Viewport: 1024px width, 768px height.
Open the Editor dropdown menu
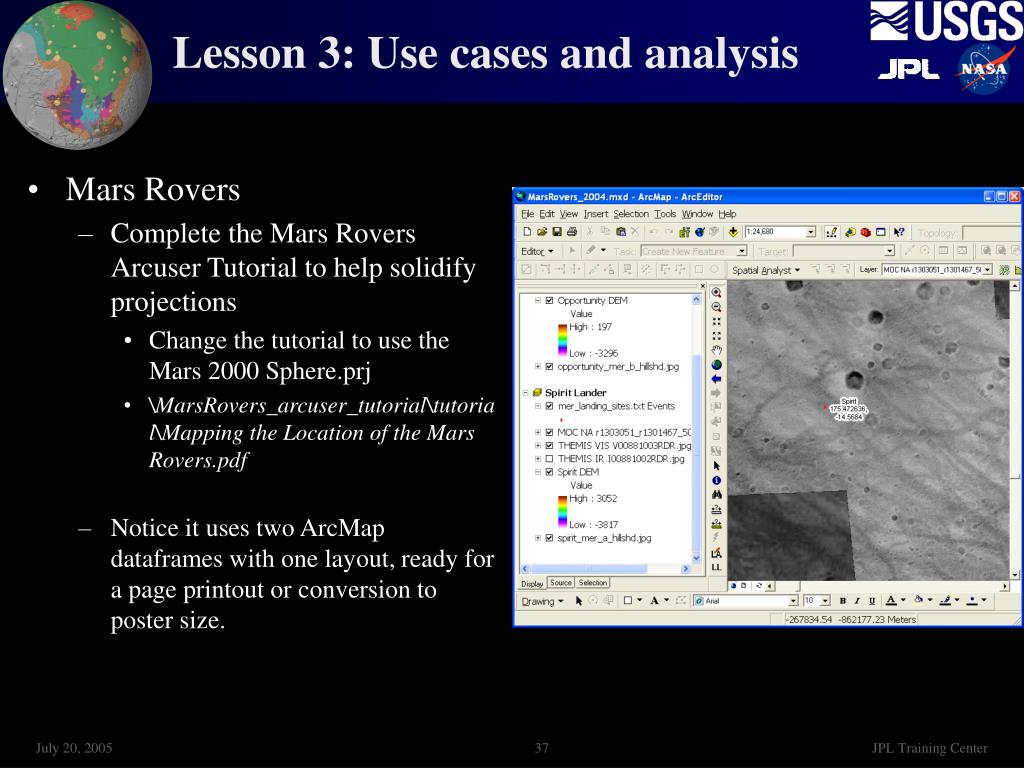click(537, 251)
